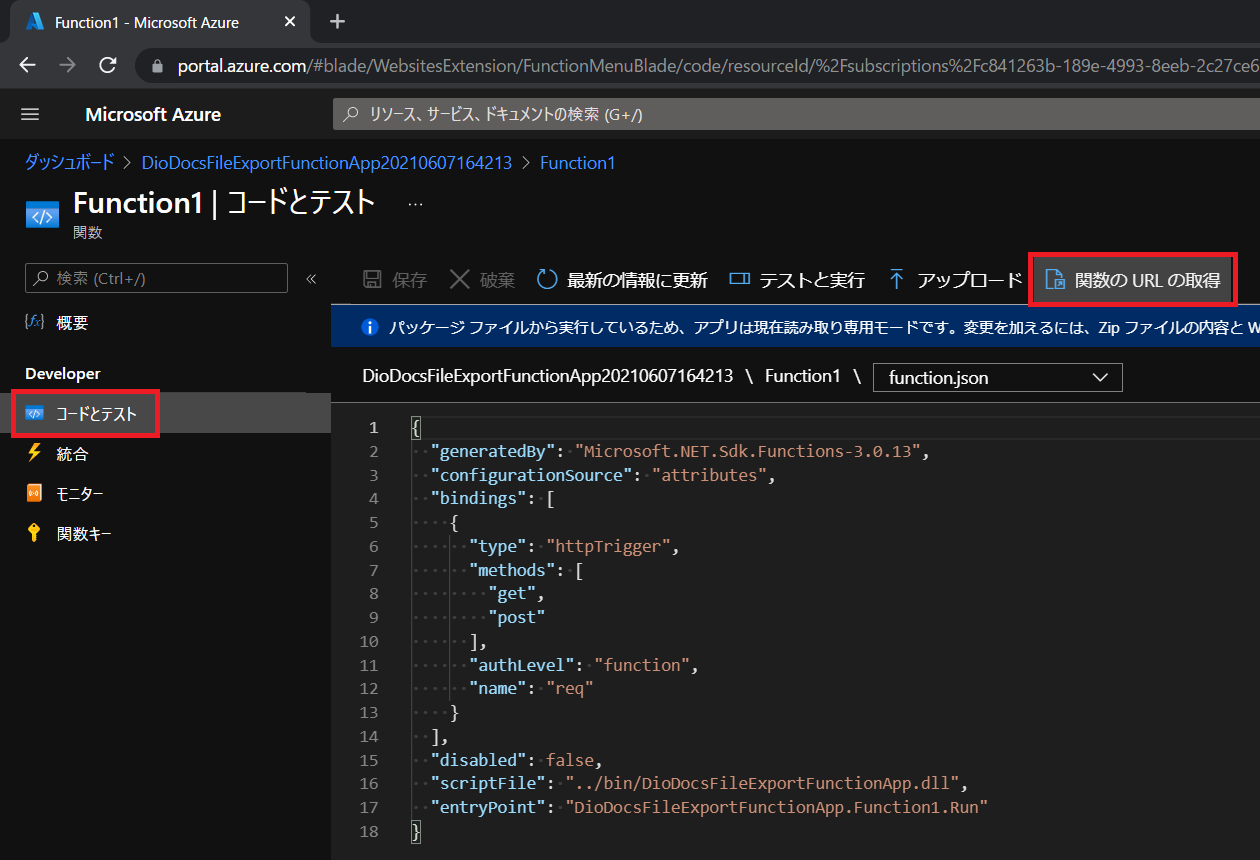
Task: Click the info icon in the blue banner
Action: (369, 327)
